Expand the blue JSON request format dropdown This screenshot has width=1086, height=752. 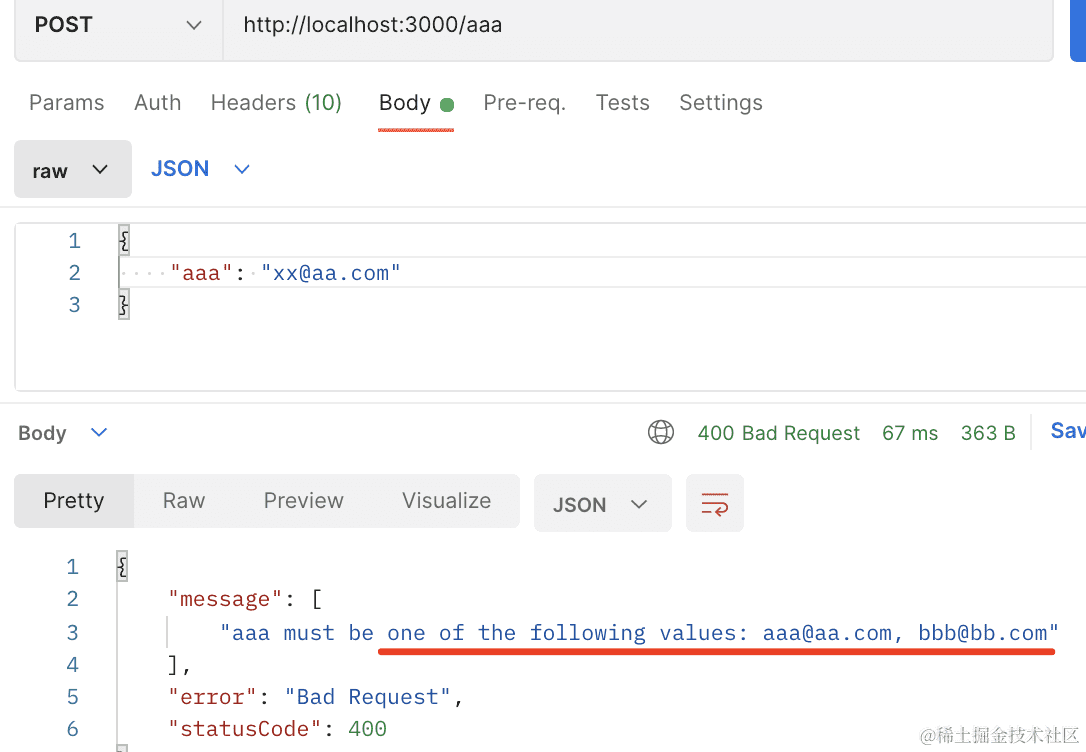(x=200, y=169)
